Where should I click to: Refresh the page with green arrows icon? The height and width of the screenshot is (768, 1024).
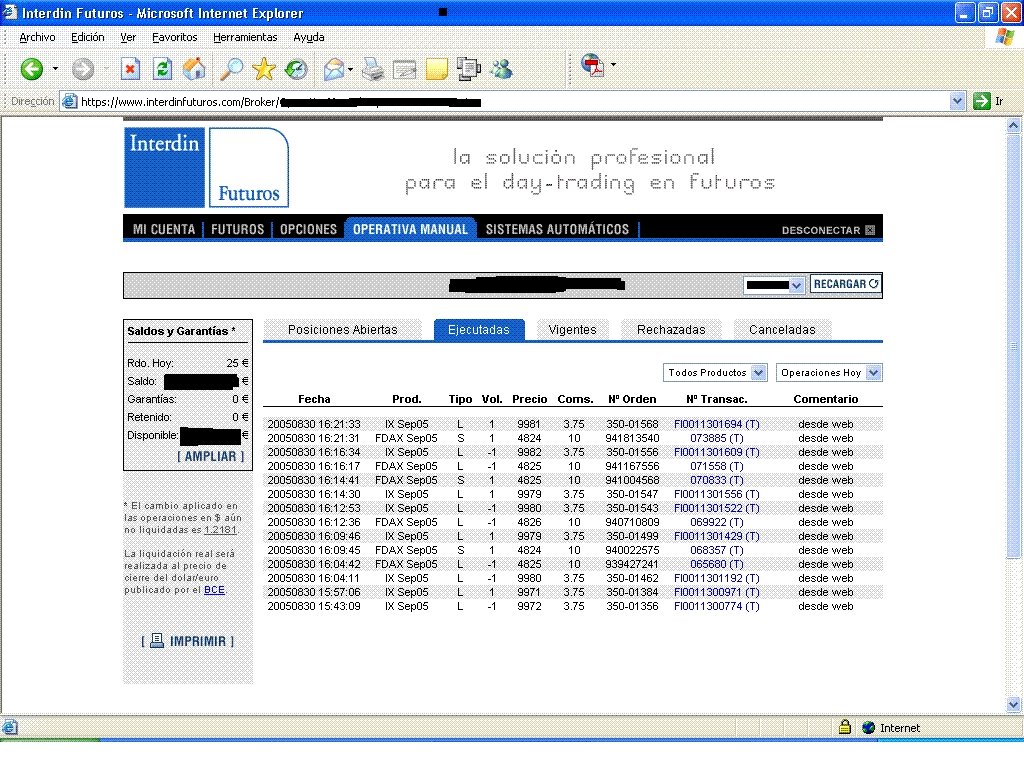coord(163,69)
